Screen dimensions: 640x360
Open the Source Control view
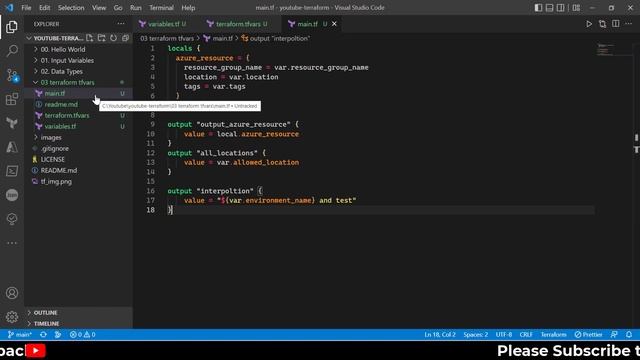pos(12,75)
